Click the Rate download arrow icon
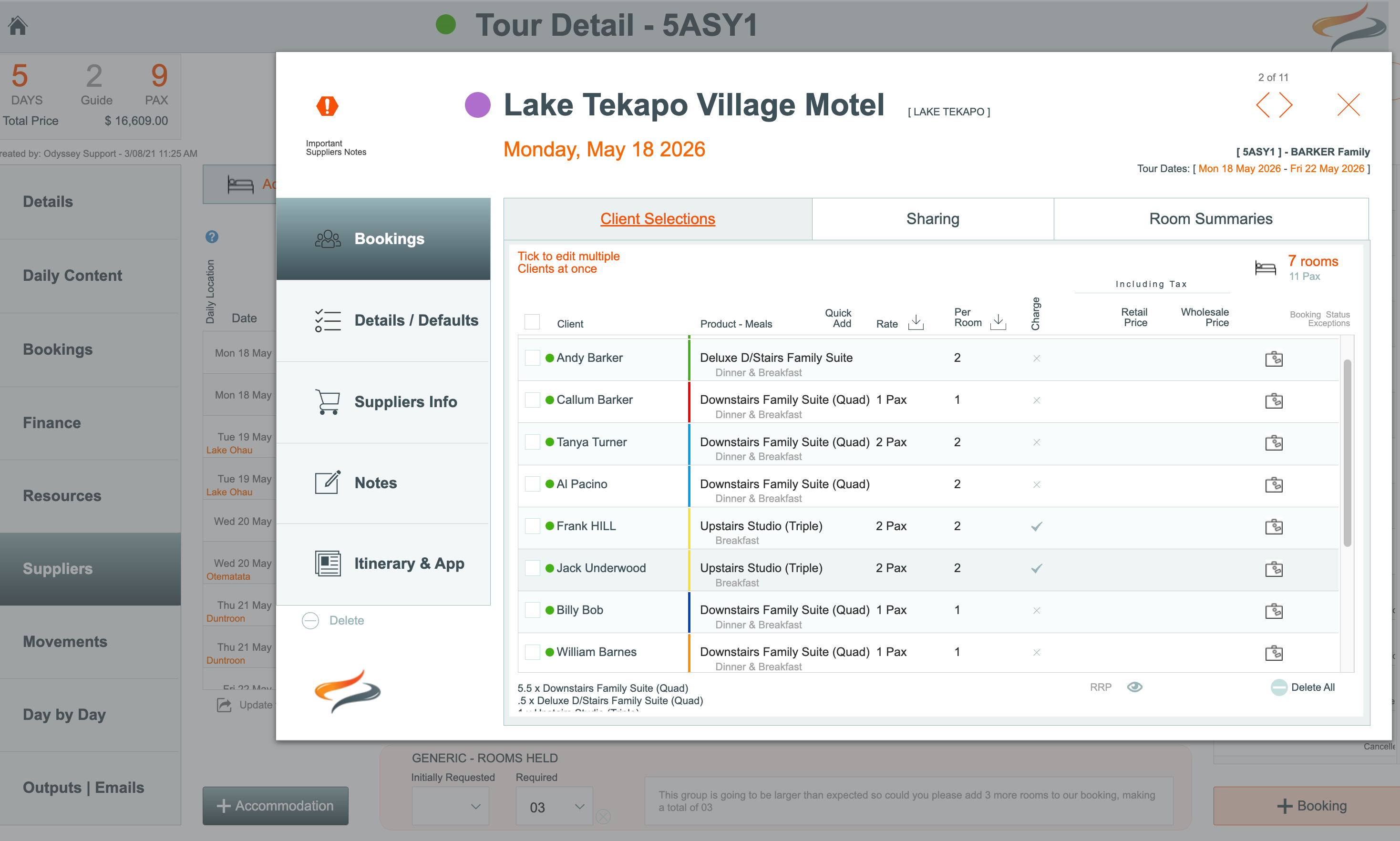This screenshot has width=1400, height=841. pyautogui.click(x=916, y=322)
